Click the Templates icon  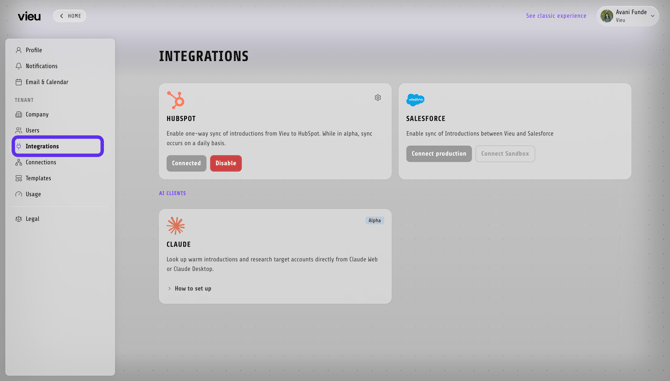click(x=18, y=178)
